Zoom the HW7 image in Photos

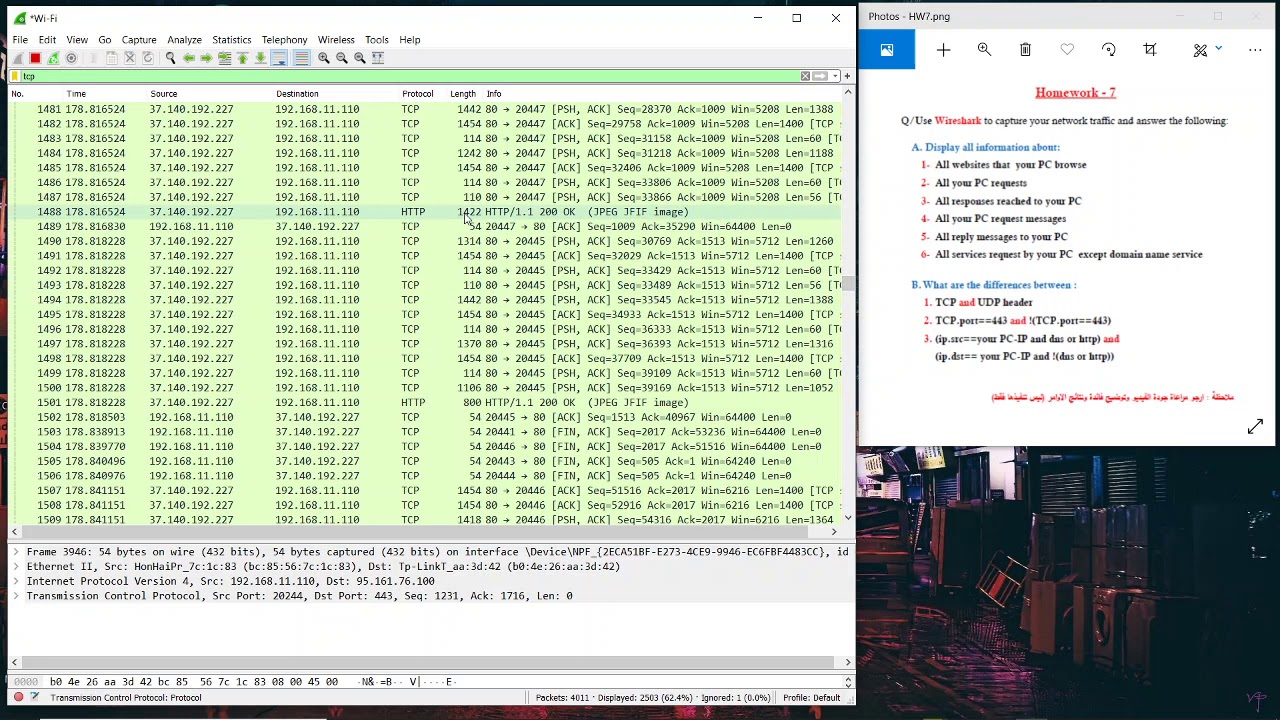pos(984,50)
